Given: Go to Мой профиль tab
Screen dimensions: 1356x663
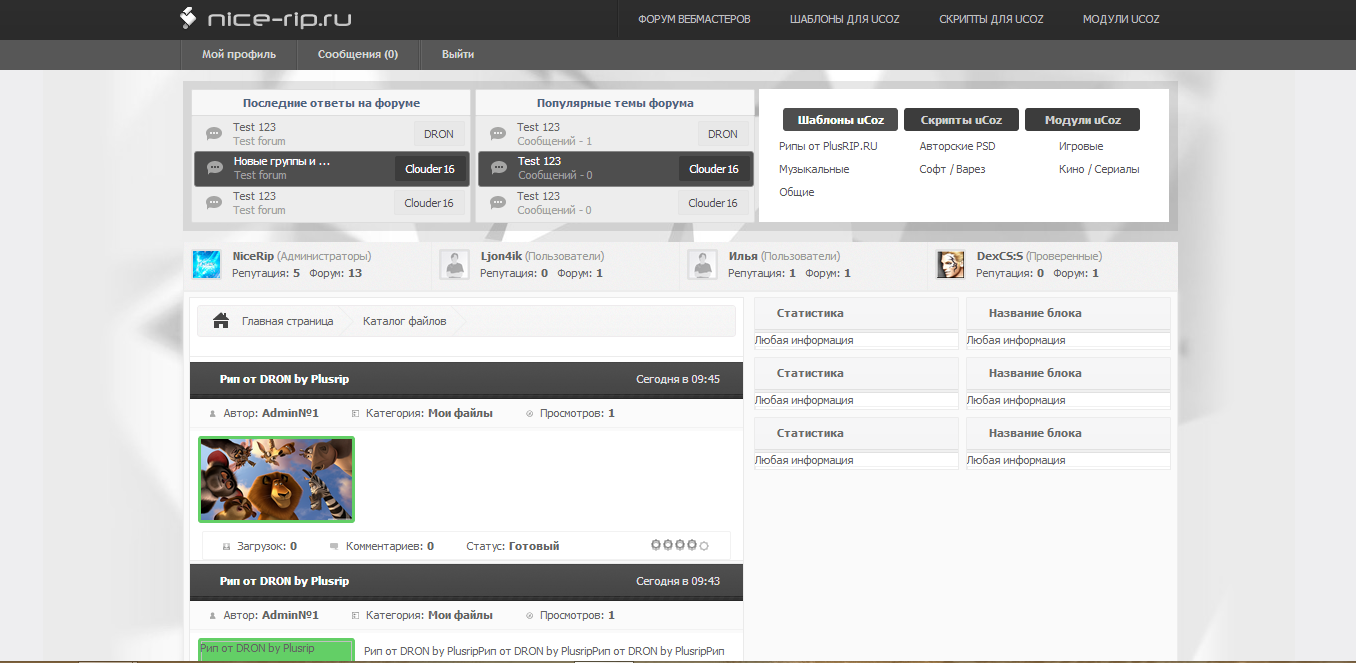Looking at the screenshot, I should (239, 54).
